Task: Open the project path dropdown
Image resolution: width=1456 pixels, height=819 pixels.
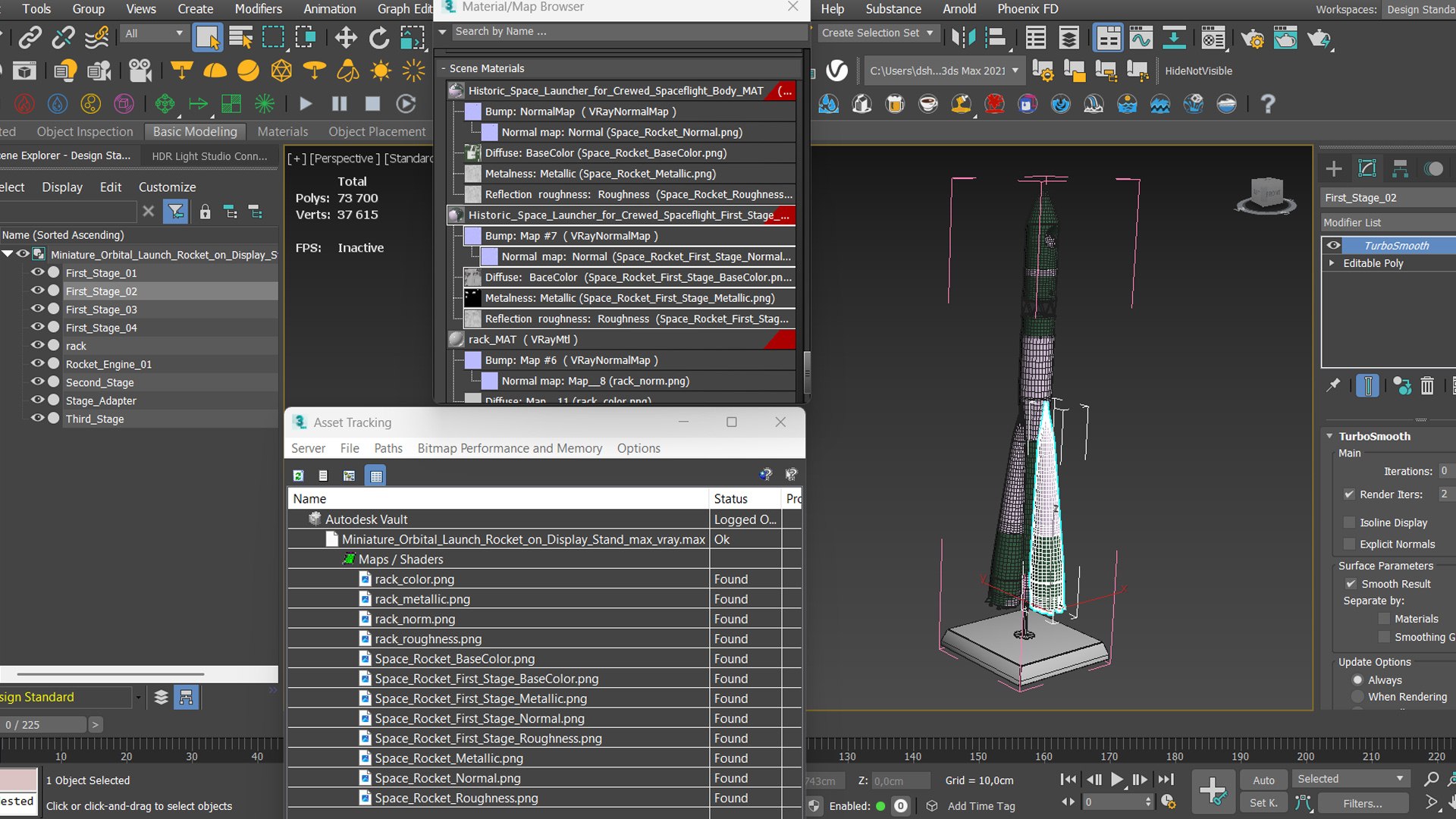Action: pos(944,71)
